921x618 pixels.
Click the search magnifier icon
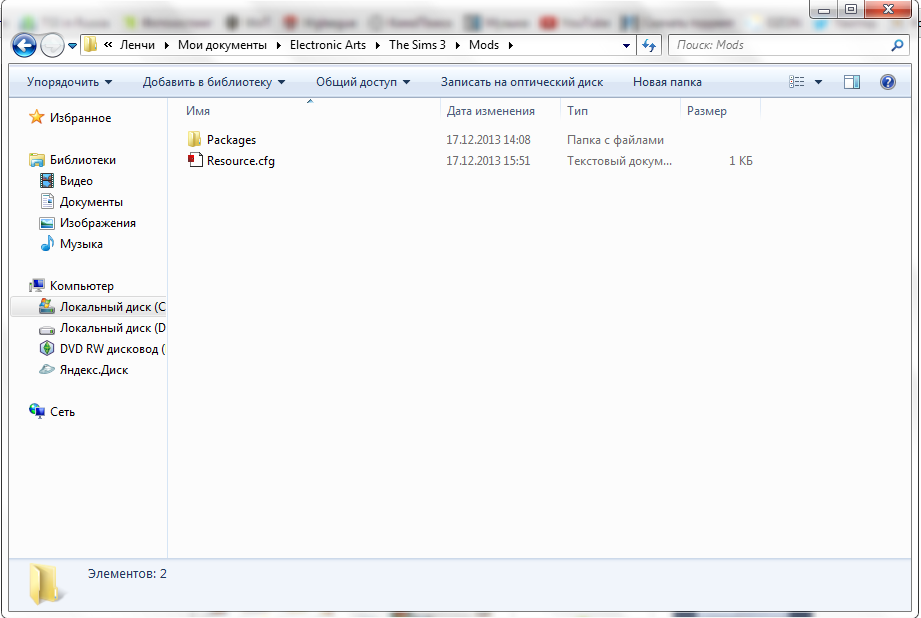(897, 45)
